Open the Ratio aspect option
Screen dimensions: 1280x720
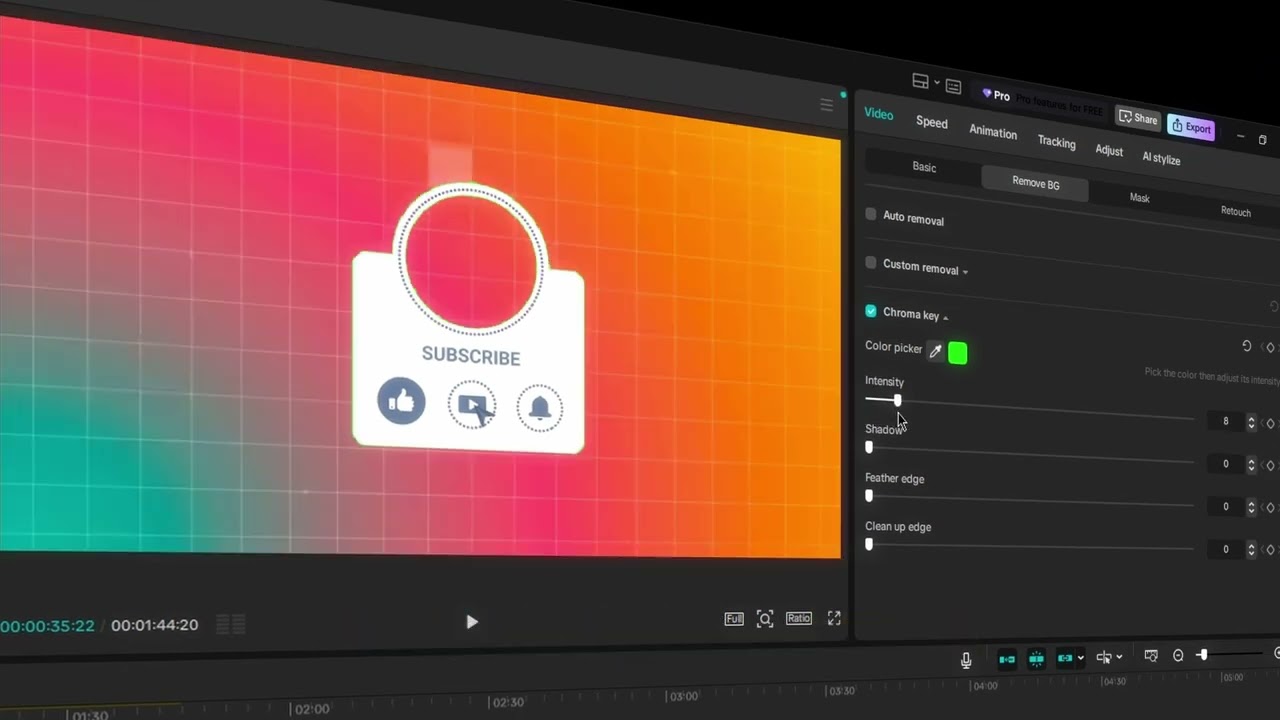pos(798,618)
